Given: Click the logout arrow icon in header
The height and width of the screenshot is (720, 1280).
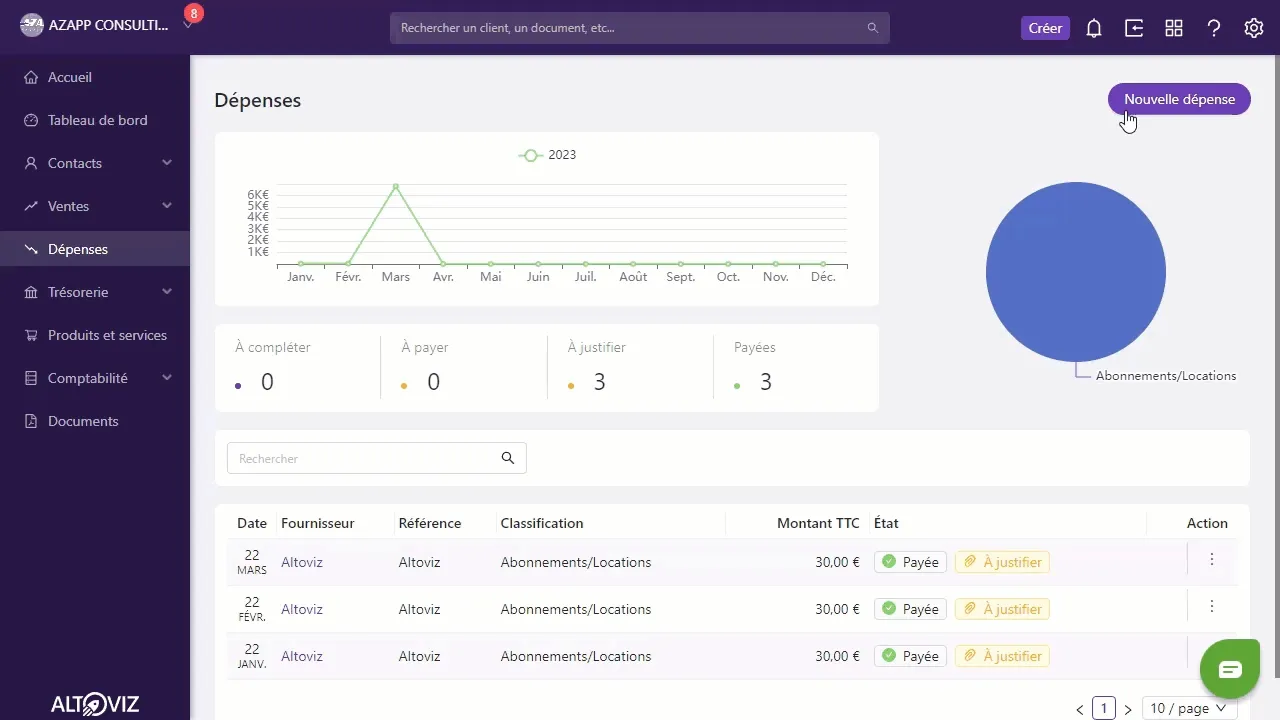Looking at the screenshot, I should tap(1134, 28).
